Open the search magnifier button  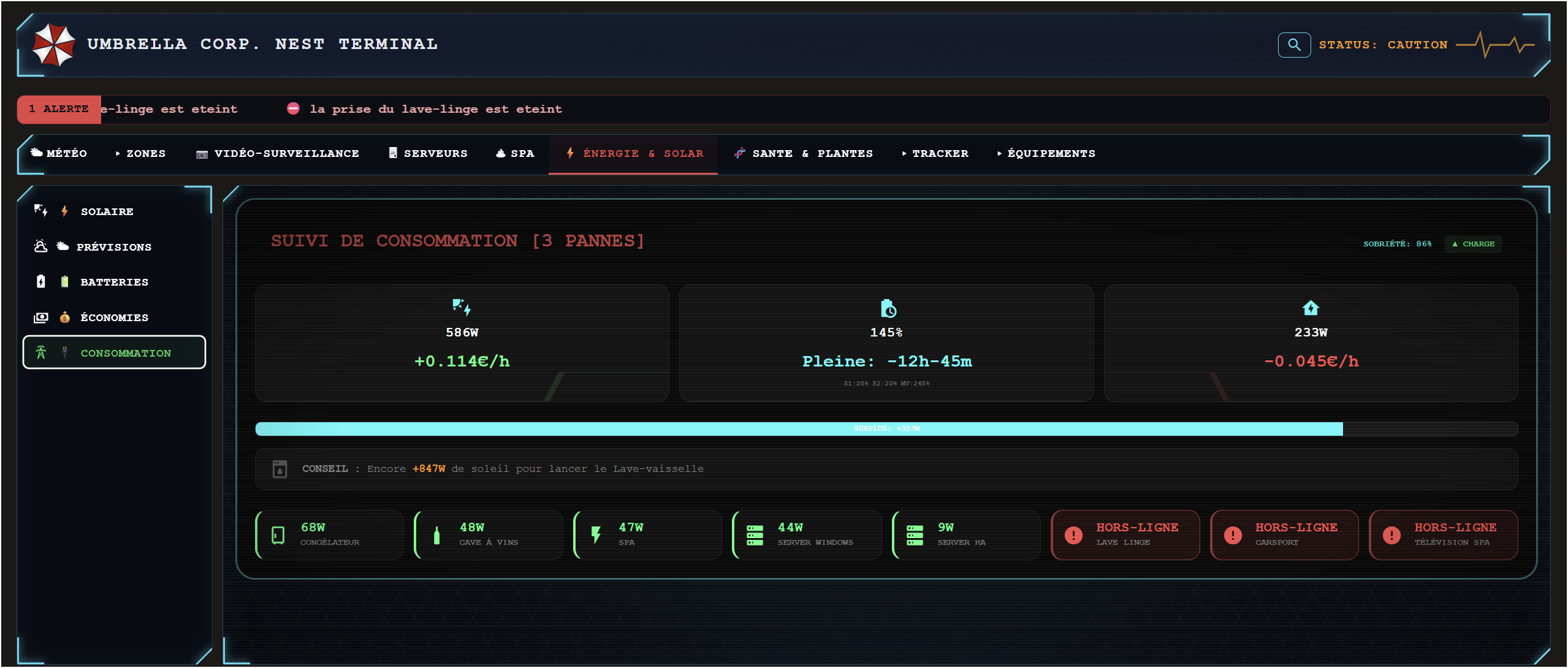tap(1294, 45)
